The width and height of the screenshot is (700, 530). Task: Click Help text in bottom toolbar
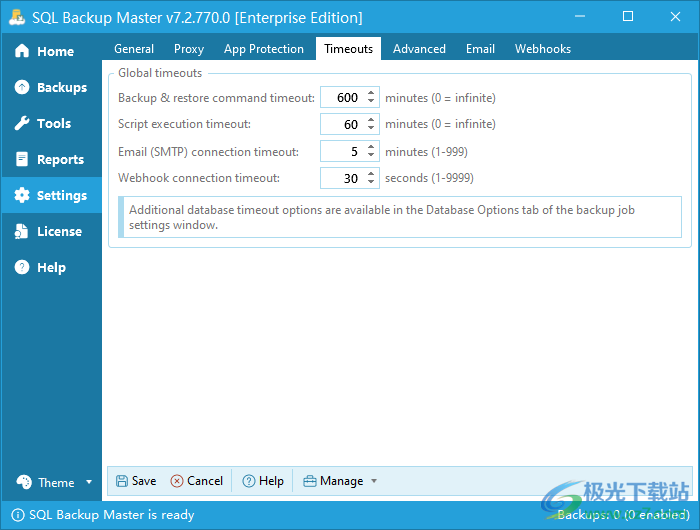click(x=271, y=481)
